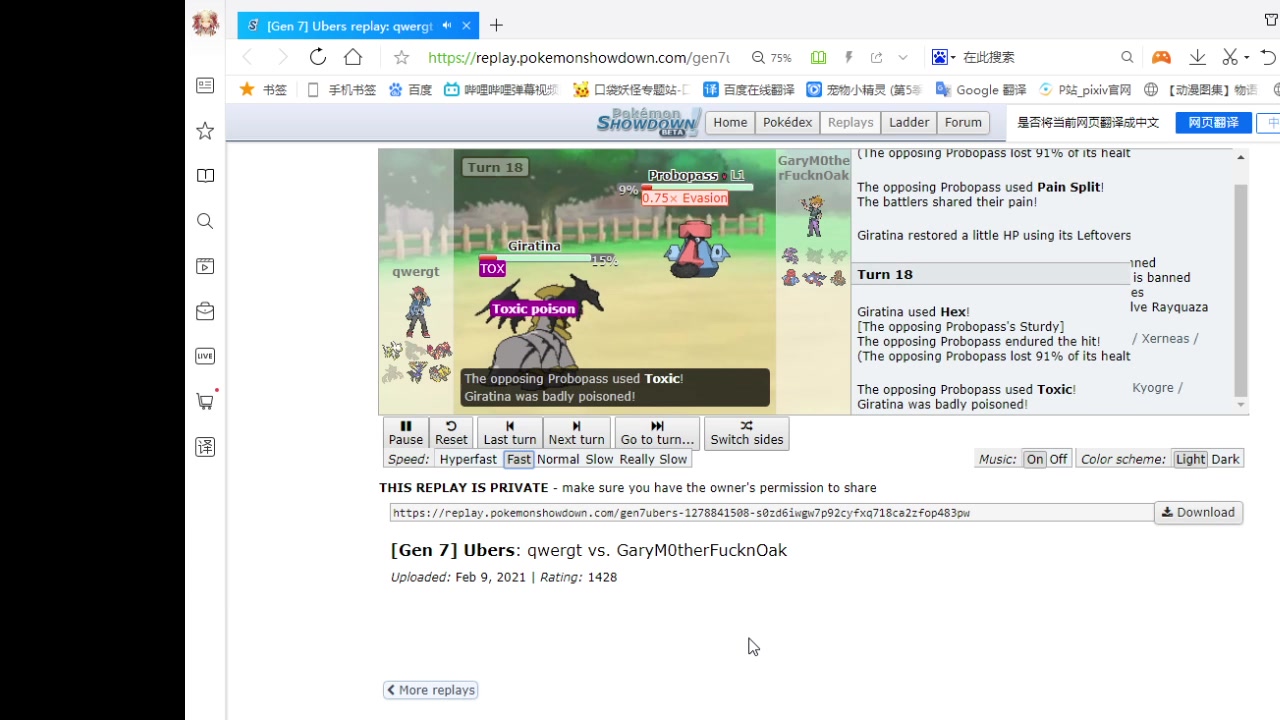Bookmark this page with star icon

click(401, 57)
